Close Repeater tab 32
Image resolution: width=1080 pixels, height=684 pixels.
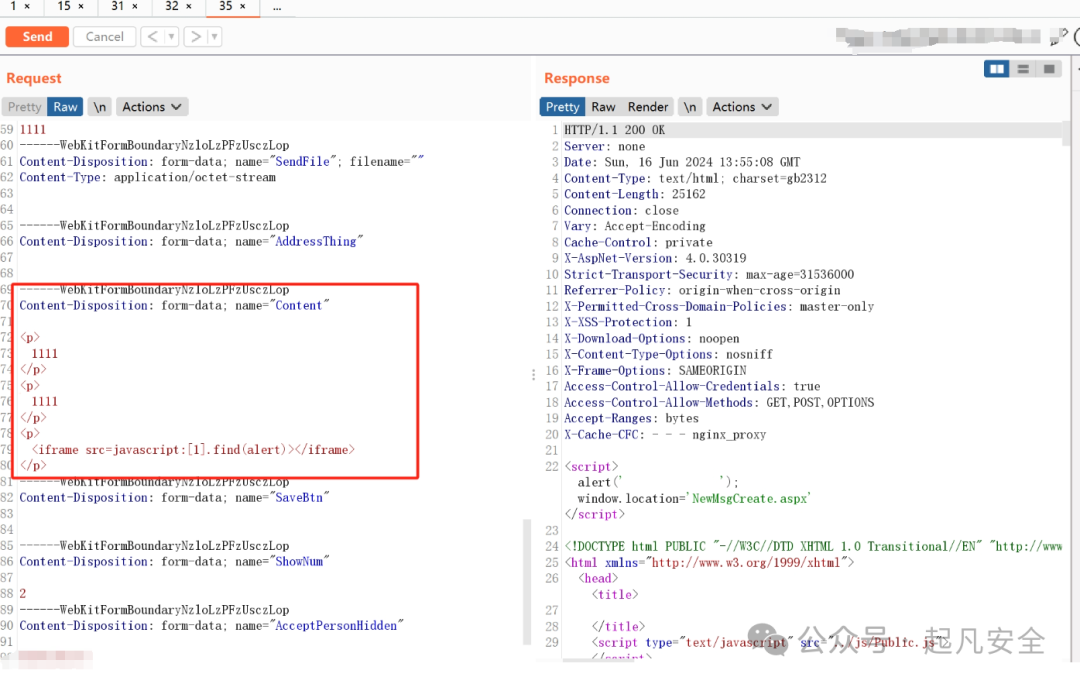coord(189,6)
